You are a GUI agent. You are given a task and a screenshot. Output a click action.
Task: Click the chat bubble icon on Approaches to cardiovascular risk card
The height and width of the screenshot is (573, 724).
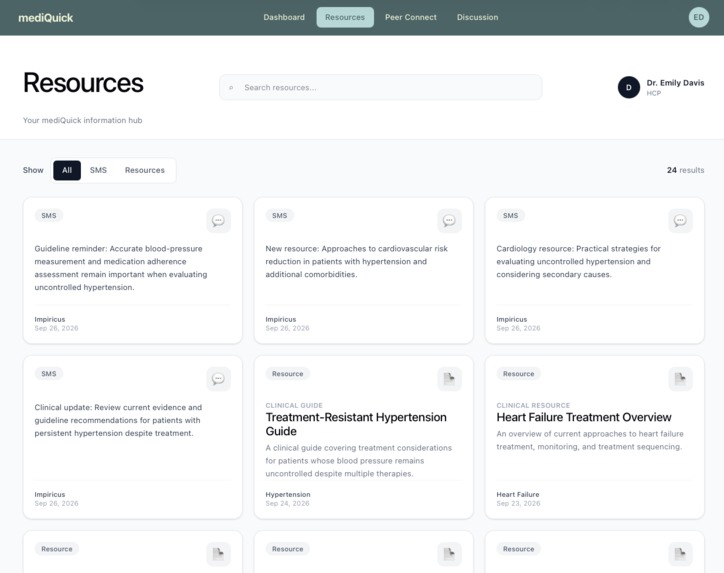click(x=449, y=221)
